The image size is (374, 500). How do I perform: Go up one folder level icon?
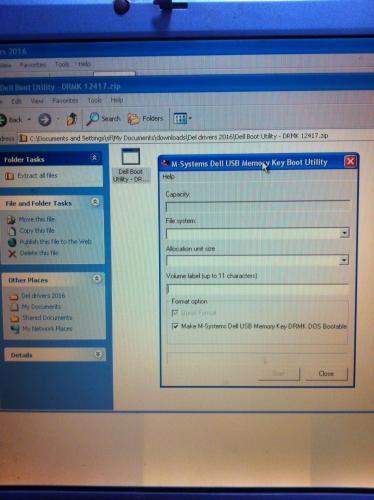tap(72, 119)
